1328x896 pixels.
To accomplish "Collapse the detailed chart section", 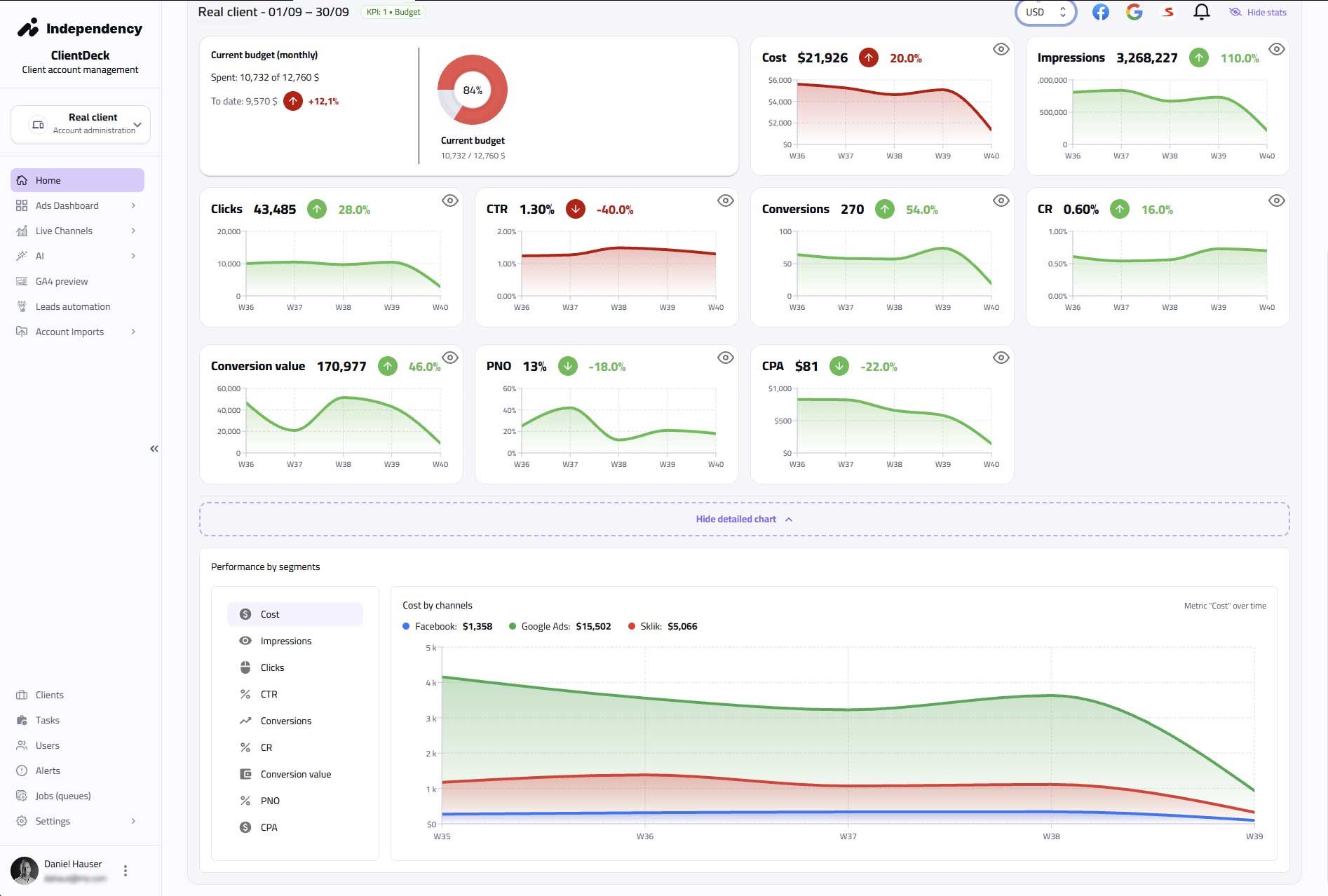I will (x=744, y=519).
